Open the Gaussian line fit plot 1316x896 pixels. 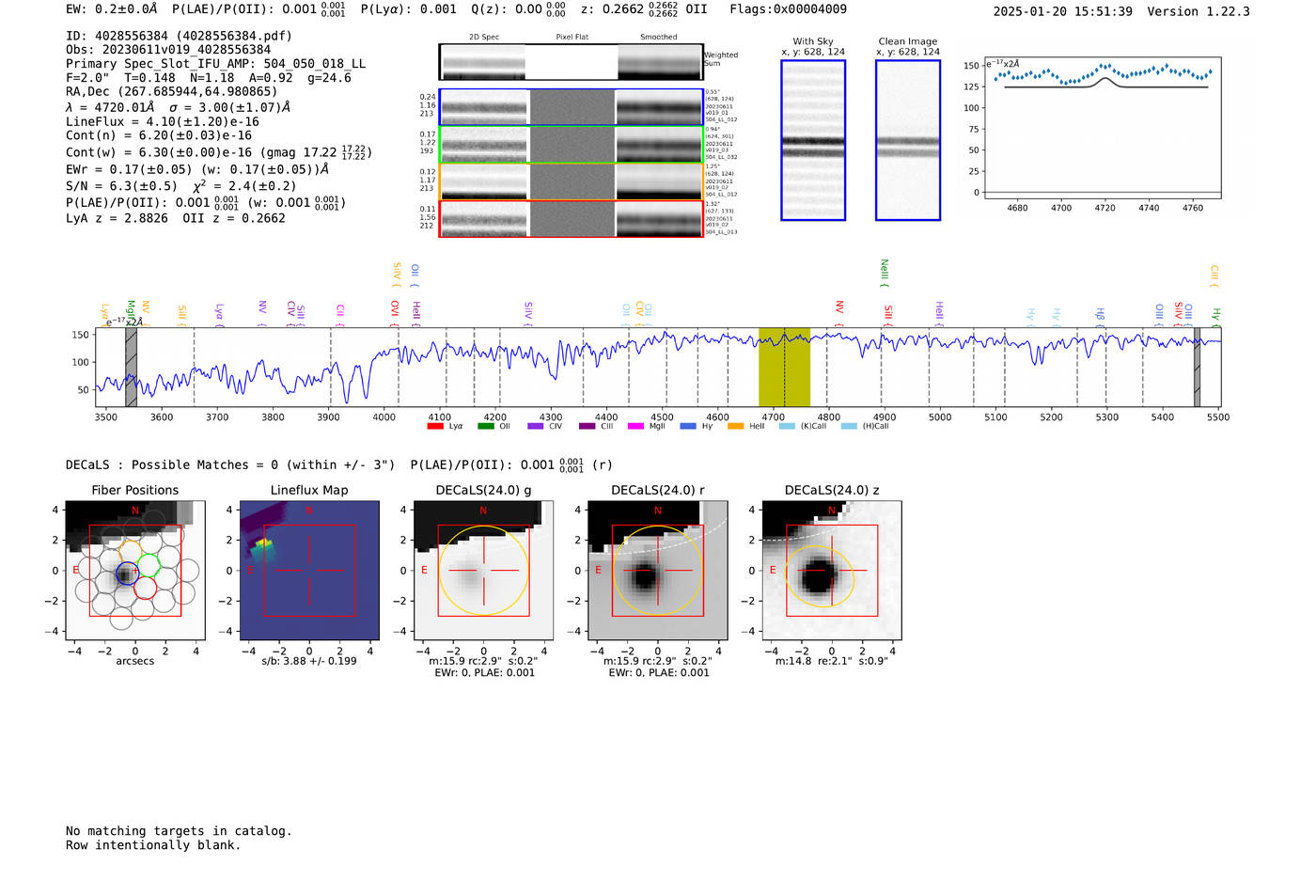tap(1102, 127)
